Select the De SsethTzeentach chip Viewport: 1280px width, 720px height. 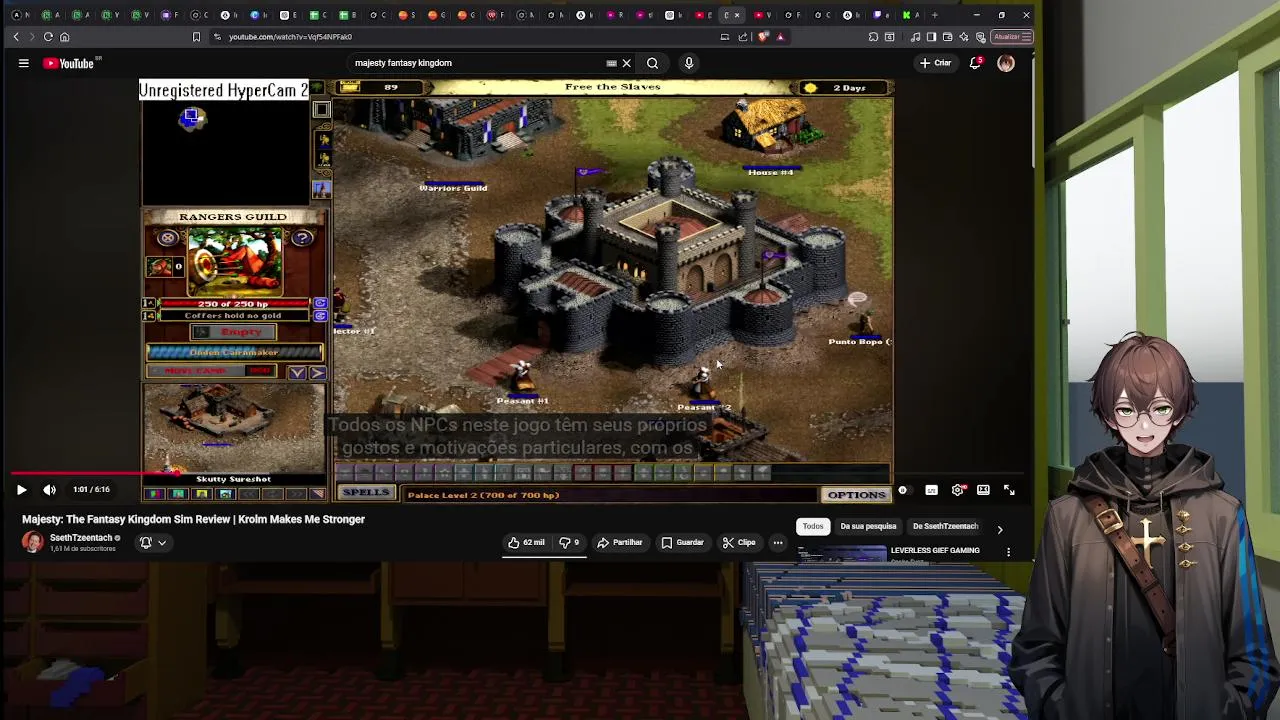click(945, 526)
